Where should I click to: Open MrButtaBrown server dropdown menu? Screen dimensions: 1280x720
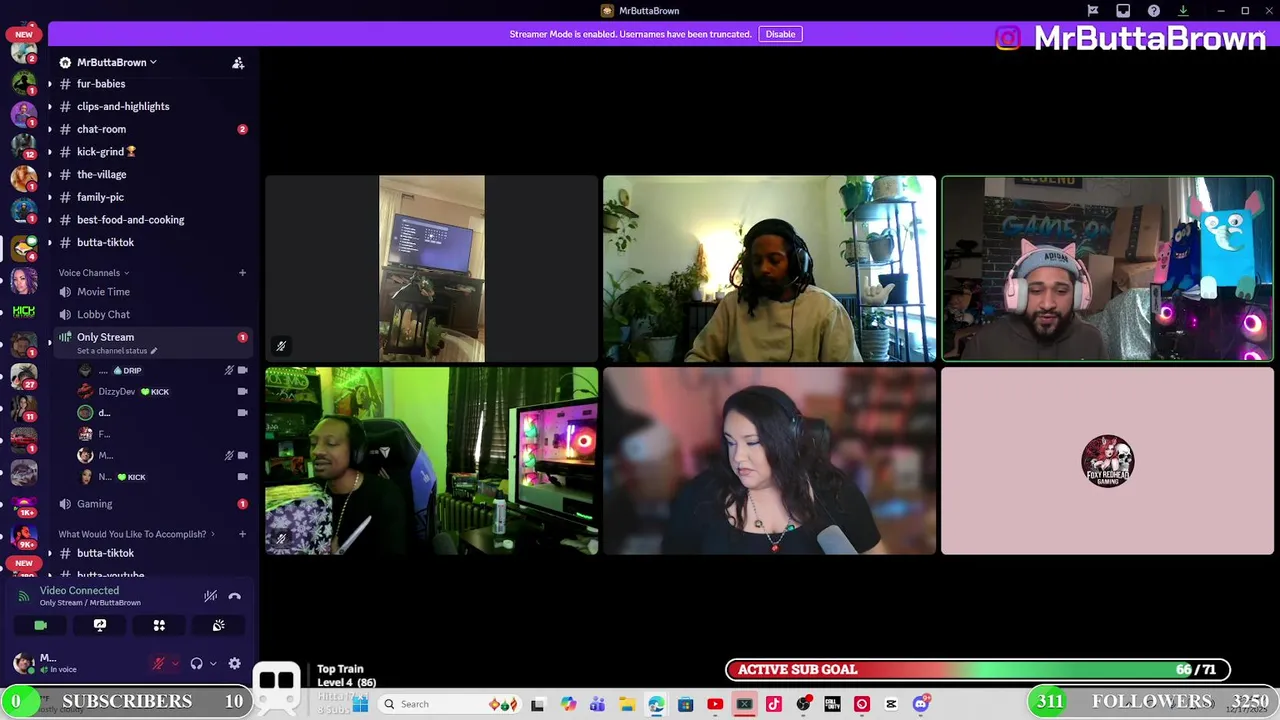tap(115, 62)
